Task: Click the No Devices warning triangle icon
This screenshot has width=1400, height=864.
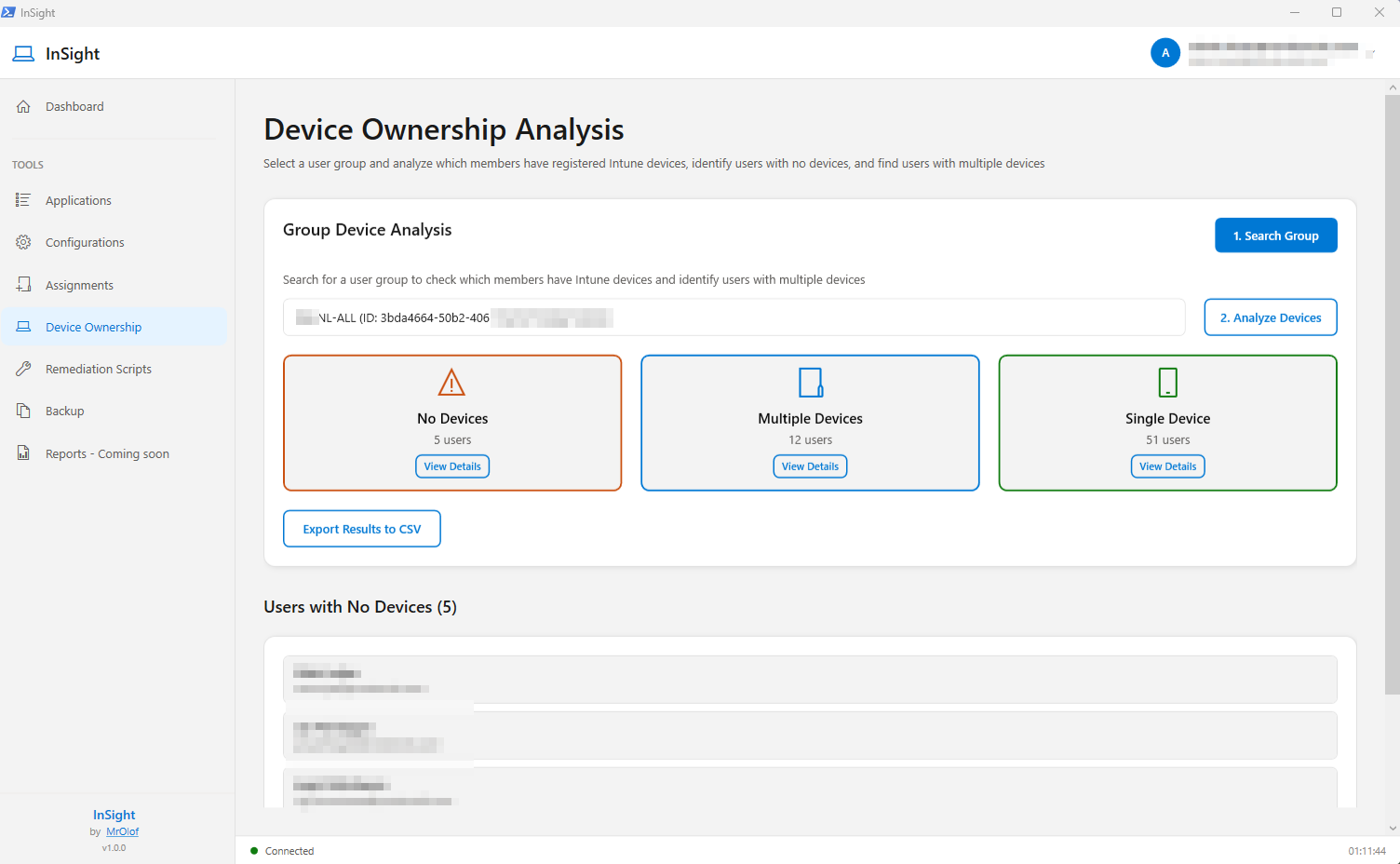Action: point(451,382)
